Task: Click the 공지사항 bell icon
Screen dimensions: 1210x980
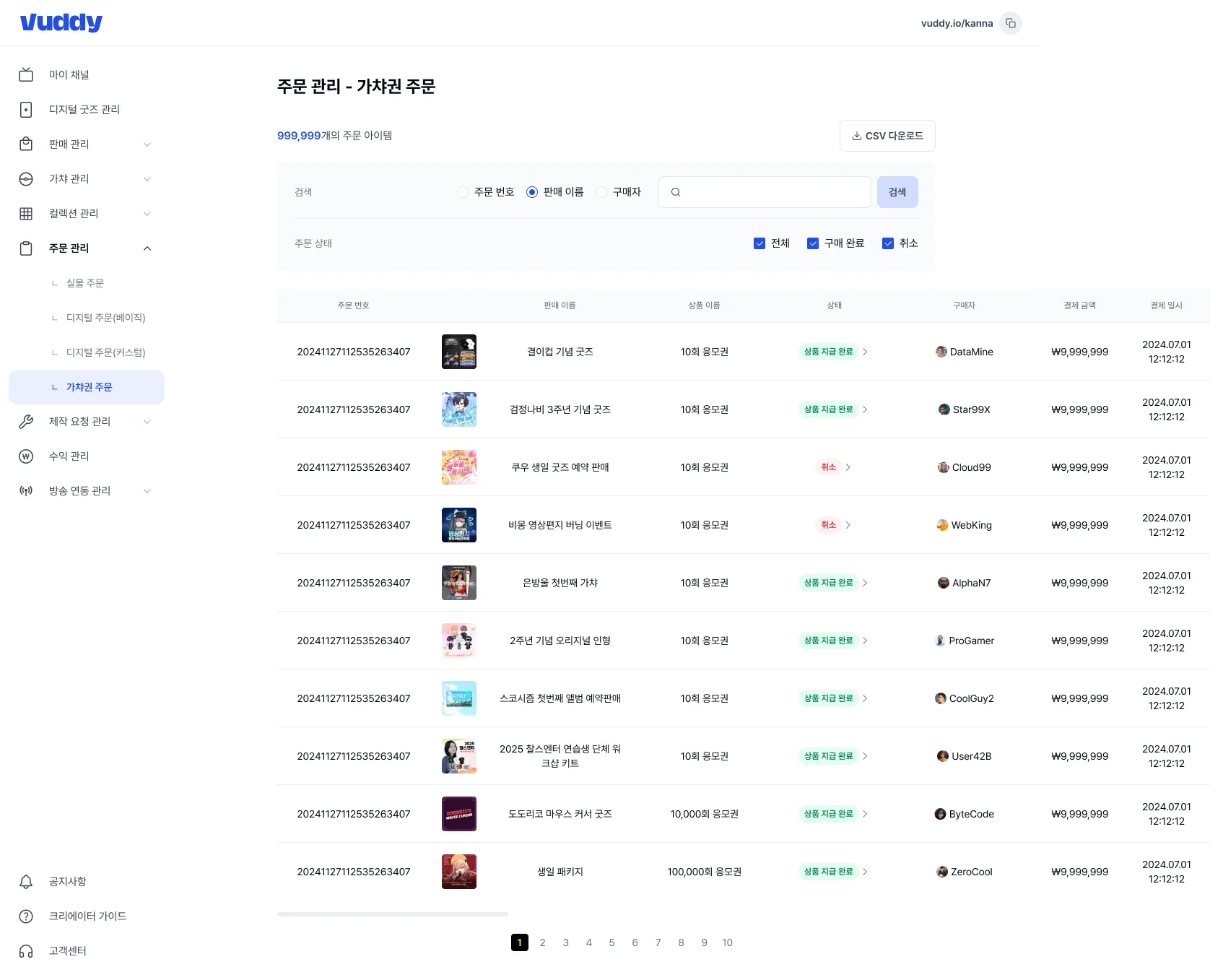Action: [x=26, y=881]
